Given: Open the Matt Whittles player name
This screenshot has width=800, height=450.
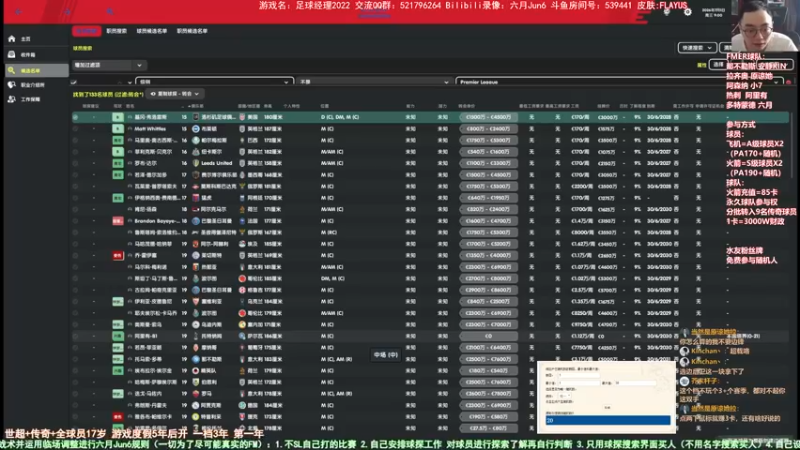Looking at the screenshot, I should point(150,129).
